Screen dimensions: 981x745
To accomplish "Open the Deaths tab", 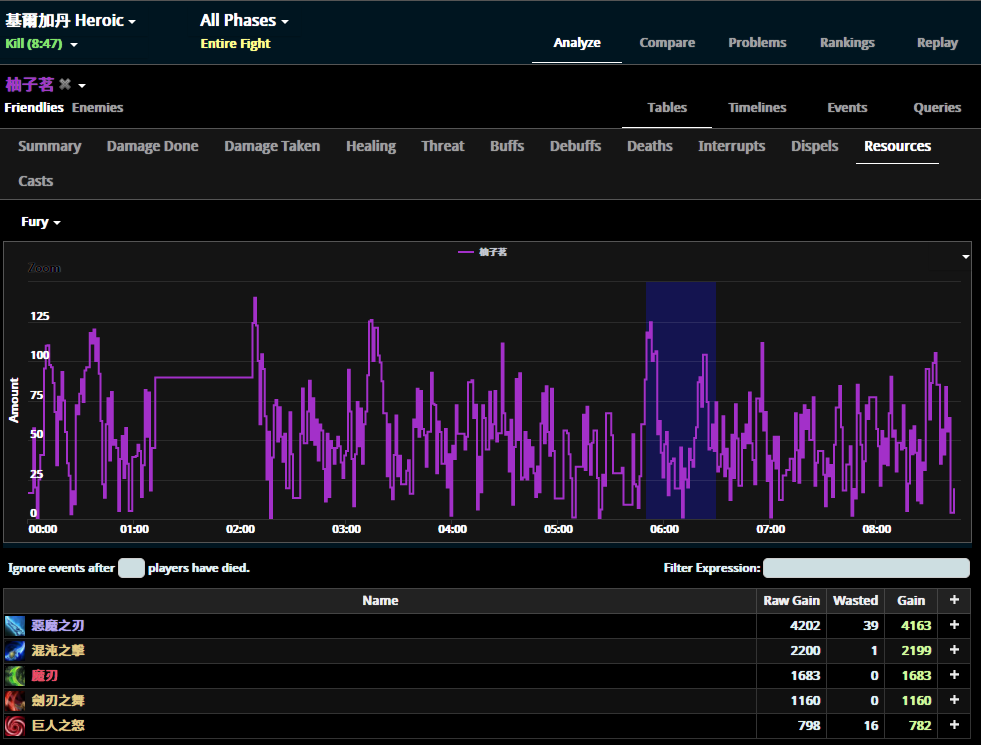I will click(x=649, y=146).
